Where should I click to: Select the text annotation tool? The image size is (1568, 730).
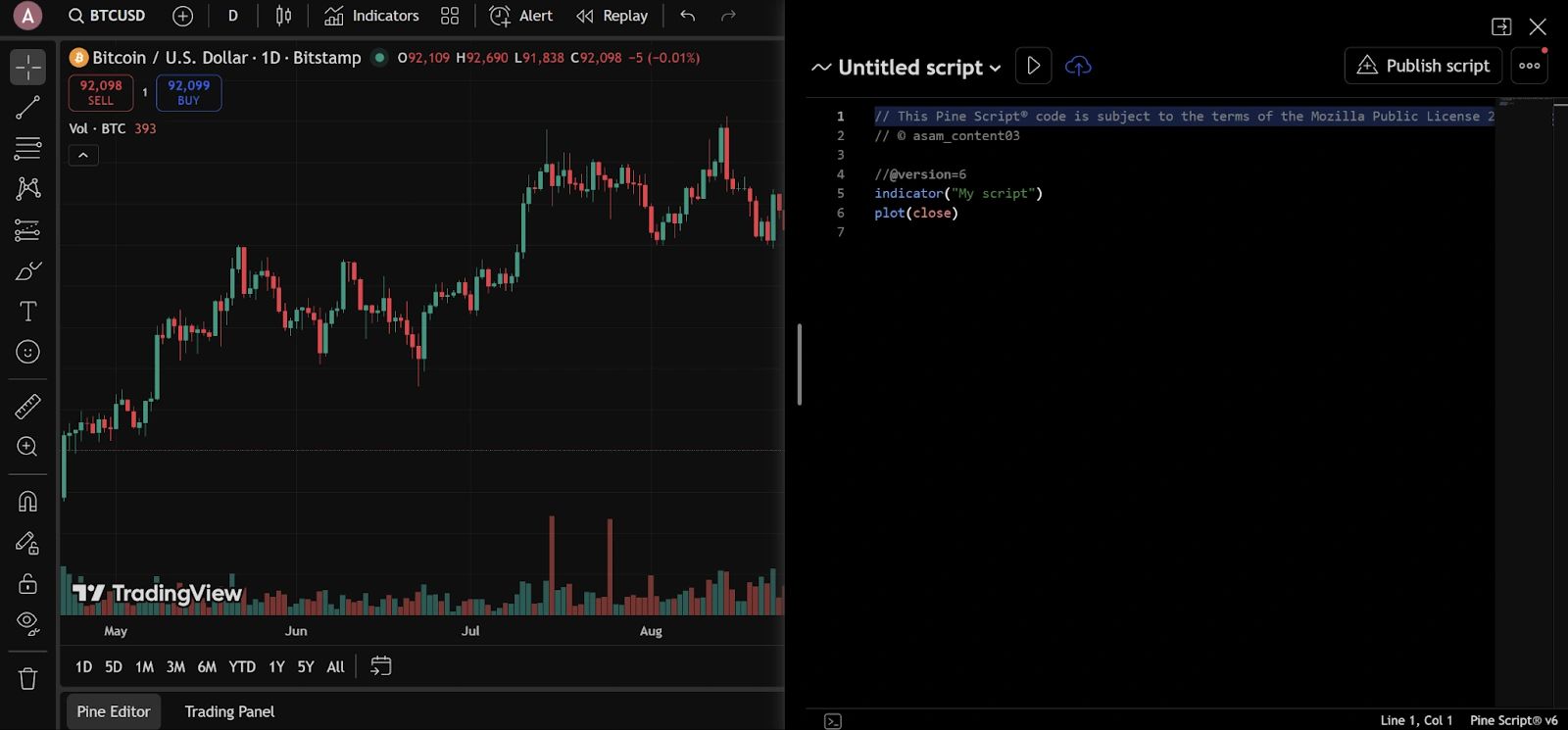(x=27, y=312)
